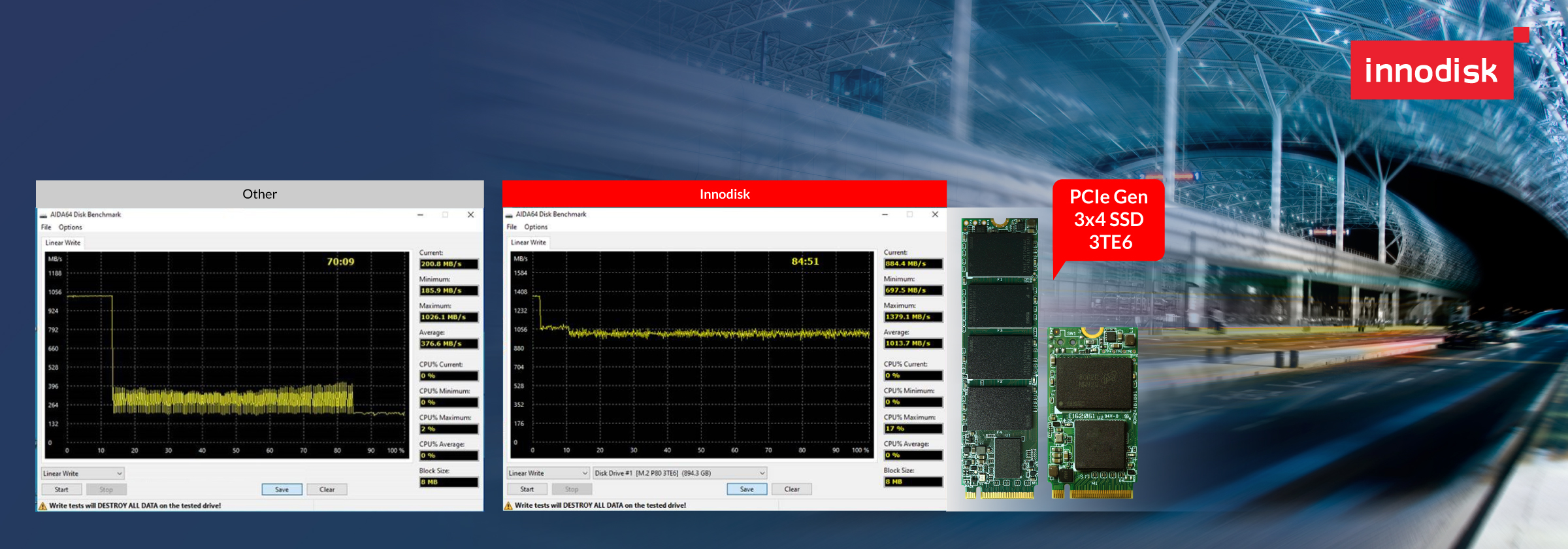
Task: Click Save button in Other window
Action: pos(282,490)
